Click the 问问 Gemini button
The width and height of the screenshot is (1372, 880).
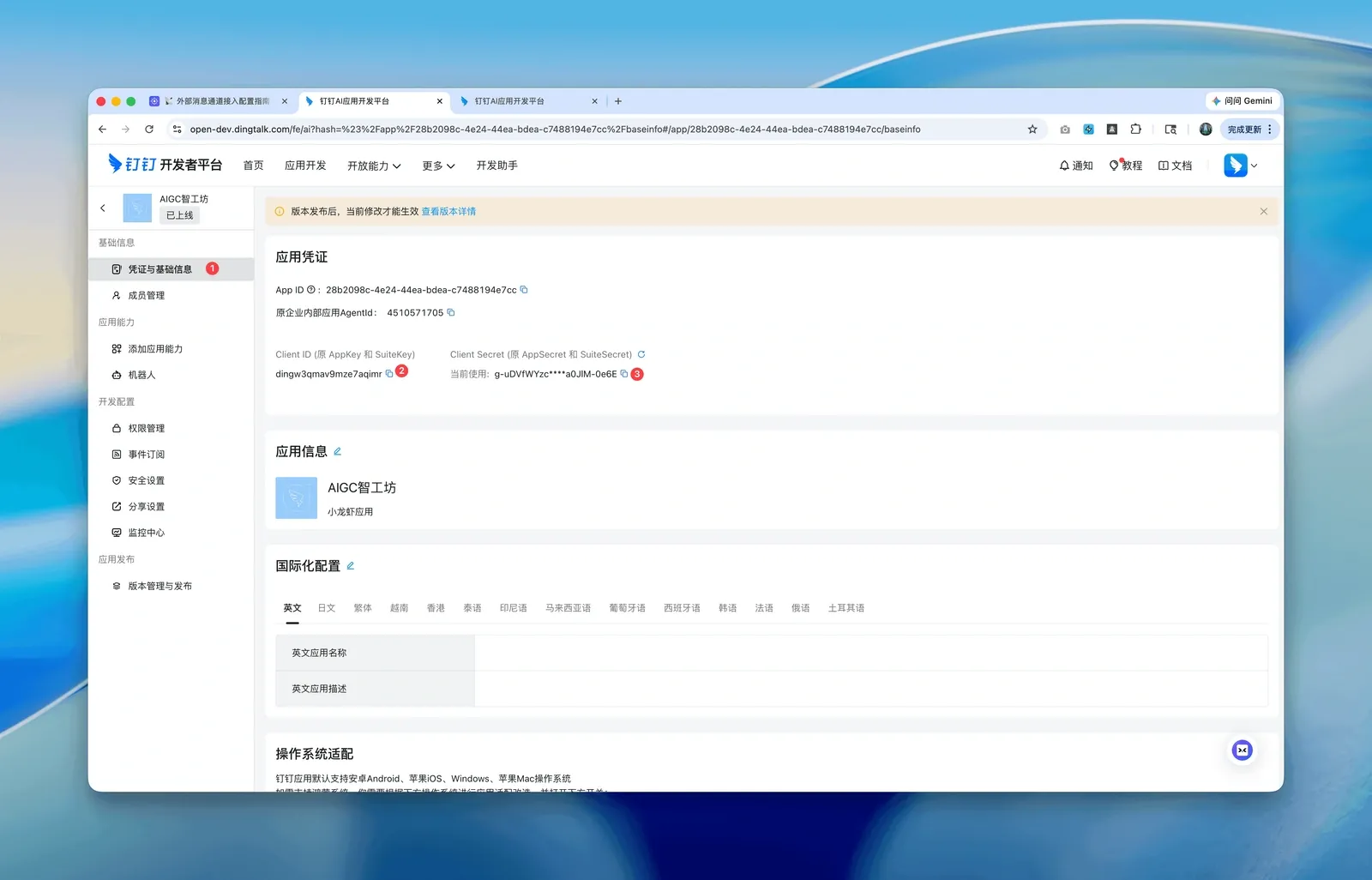point(1242,101)
